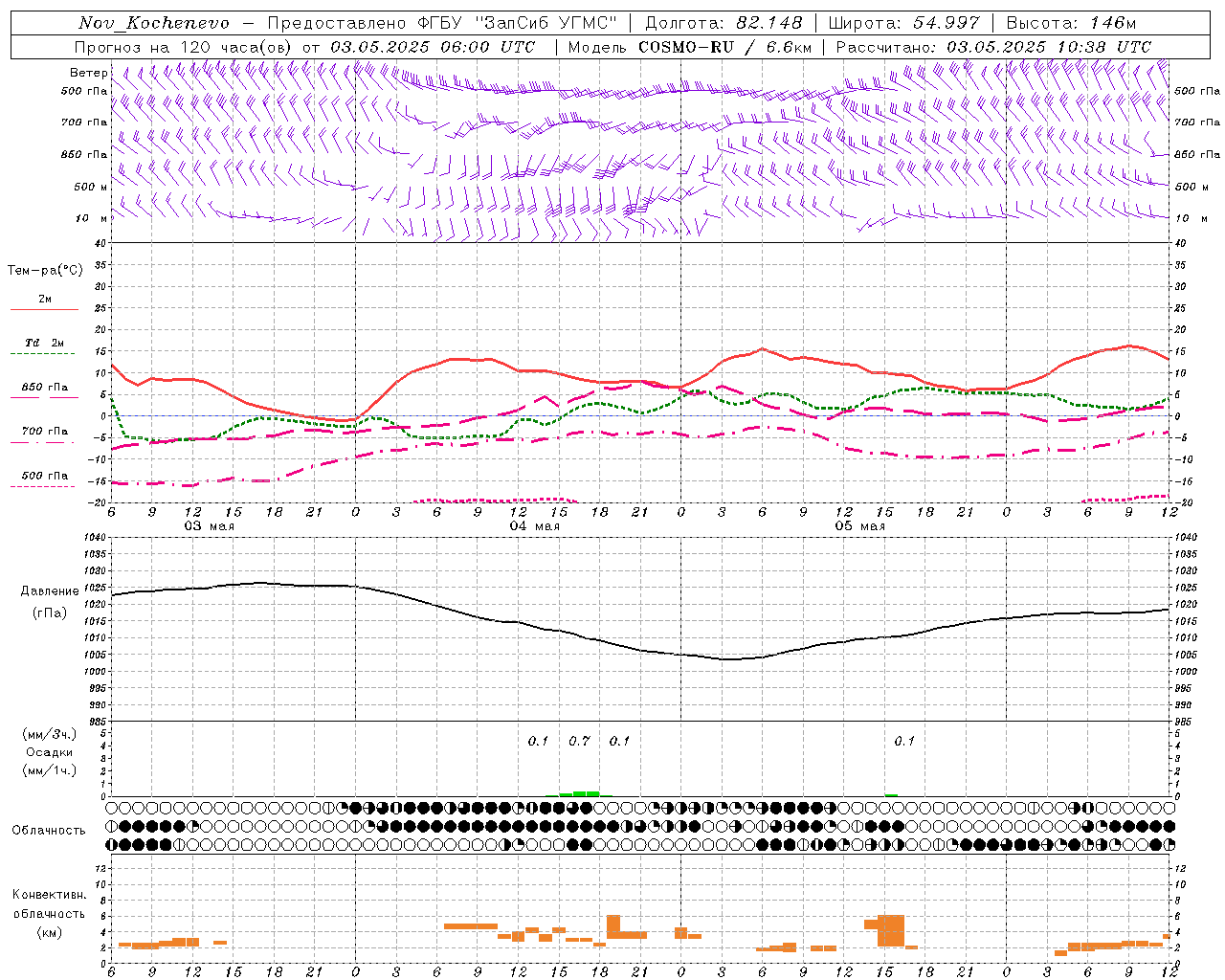This screenshot has height=980, width=1225.
Task: Click the Td 2м dew point legend entry
Action: [x=45, y=343]
